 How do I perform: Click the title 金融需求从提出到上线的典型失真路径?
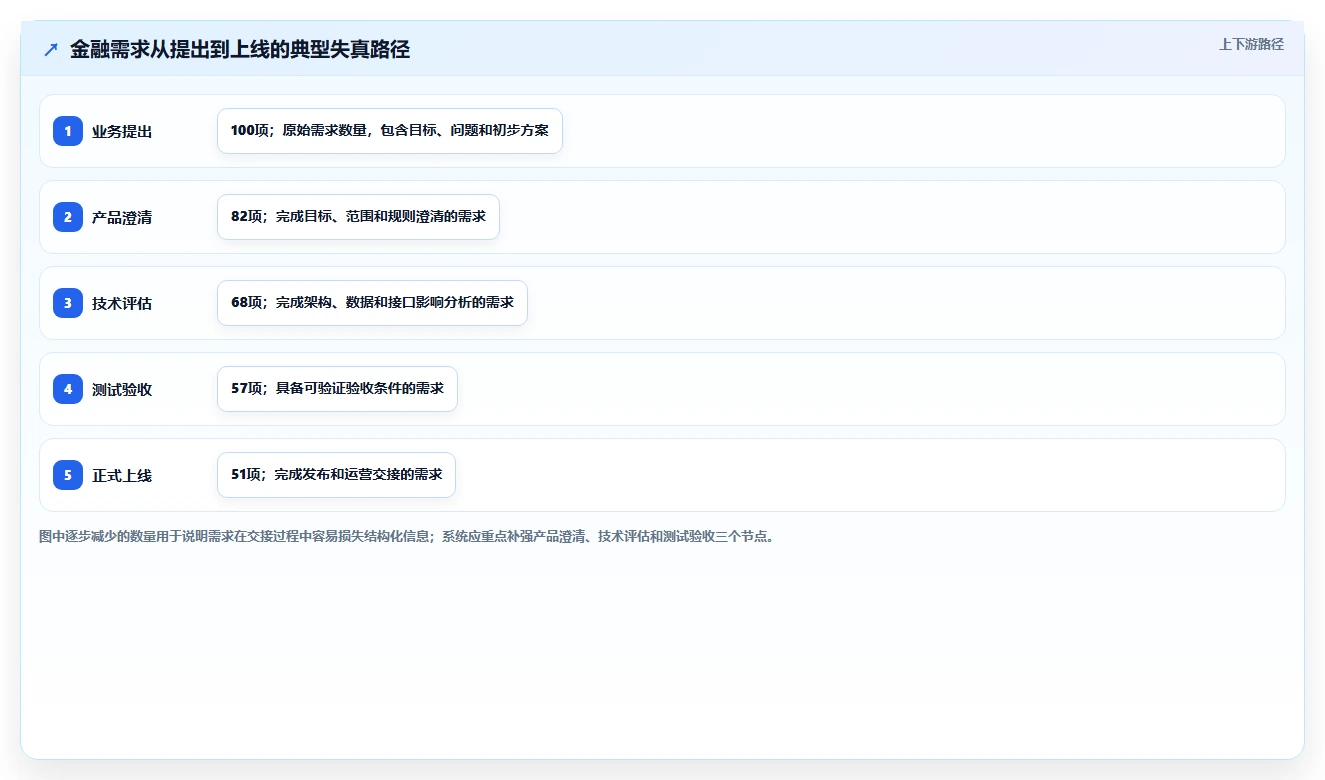coord(240,50)
